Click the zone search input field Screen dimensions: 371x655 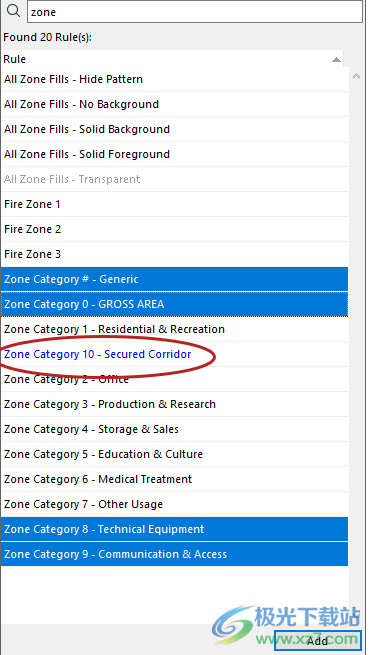tap(195, 12)
